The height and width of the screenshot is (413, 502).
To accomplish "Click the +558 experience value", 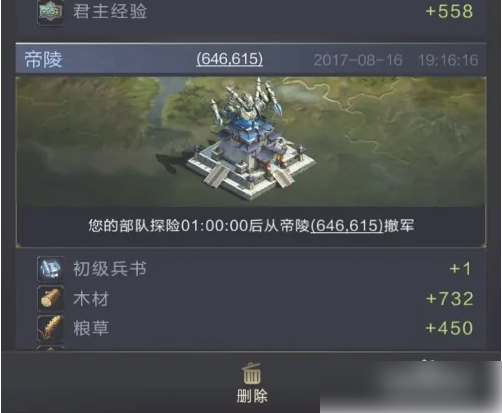I will (449, 11).
